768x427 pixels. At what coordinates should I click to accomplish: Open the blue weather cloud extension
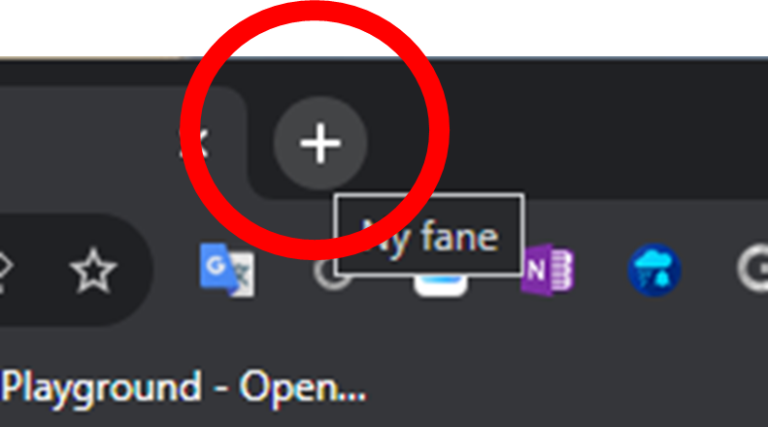pyautogui.click(x=654, y=270)
